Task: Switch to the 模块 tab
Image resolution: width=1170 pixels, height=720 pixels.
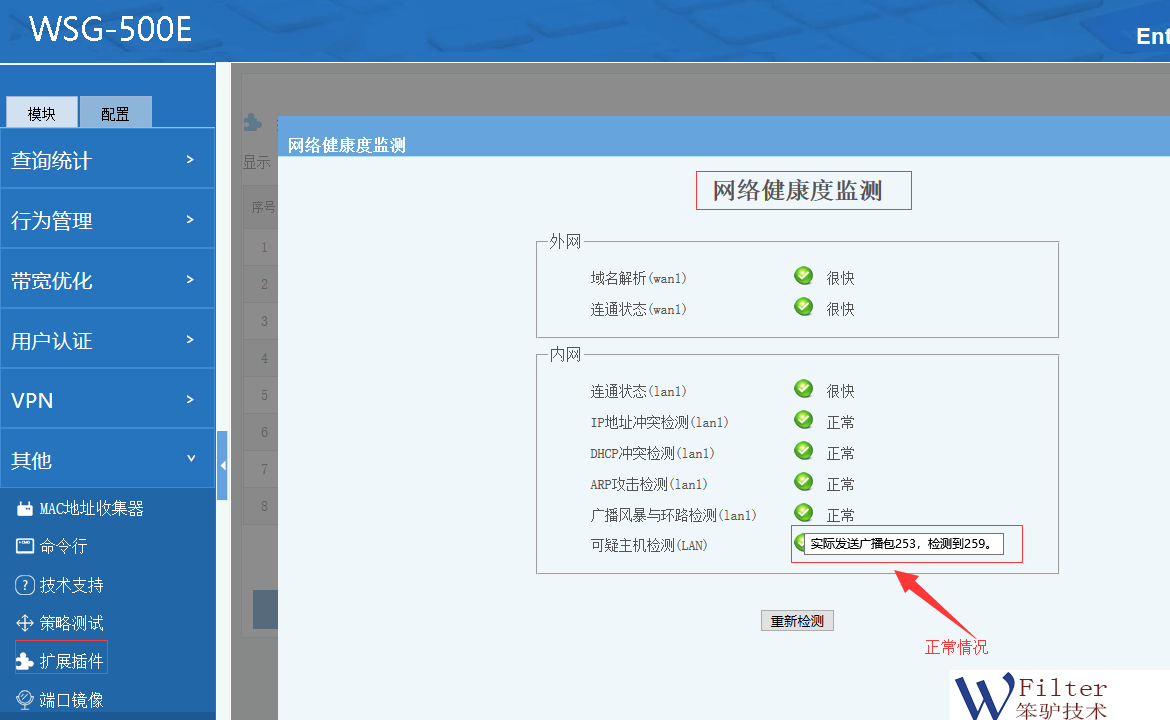Action: (42, 113)
